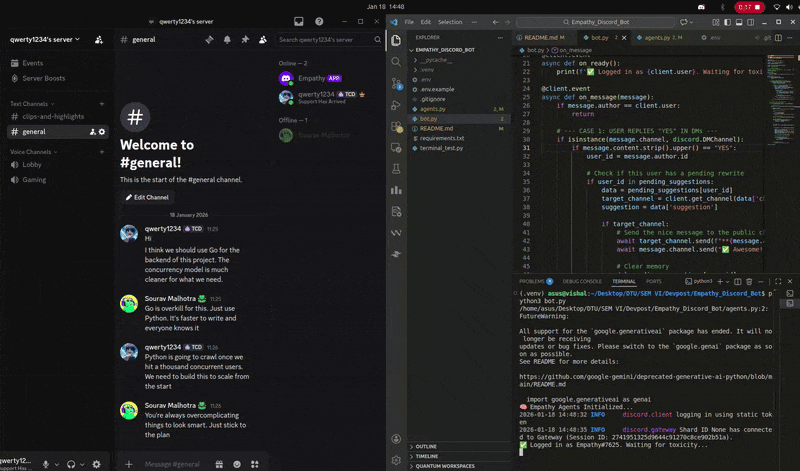Switch to agents.py editor tab
The height and width of the screenshot is (471, 800).
click(658, 37)
